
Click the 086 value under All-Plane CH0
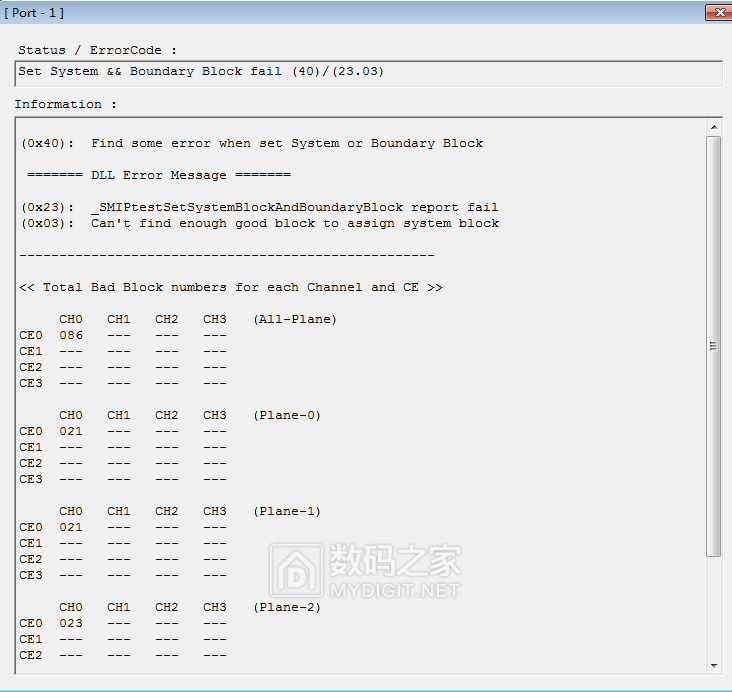[71, 335]
